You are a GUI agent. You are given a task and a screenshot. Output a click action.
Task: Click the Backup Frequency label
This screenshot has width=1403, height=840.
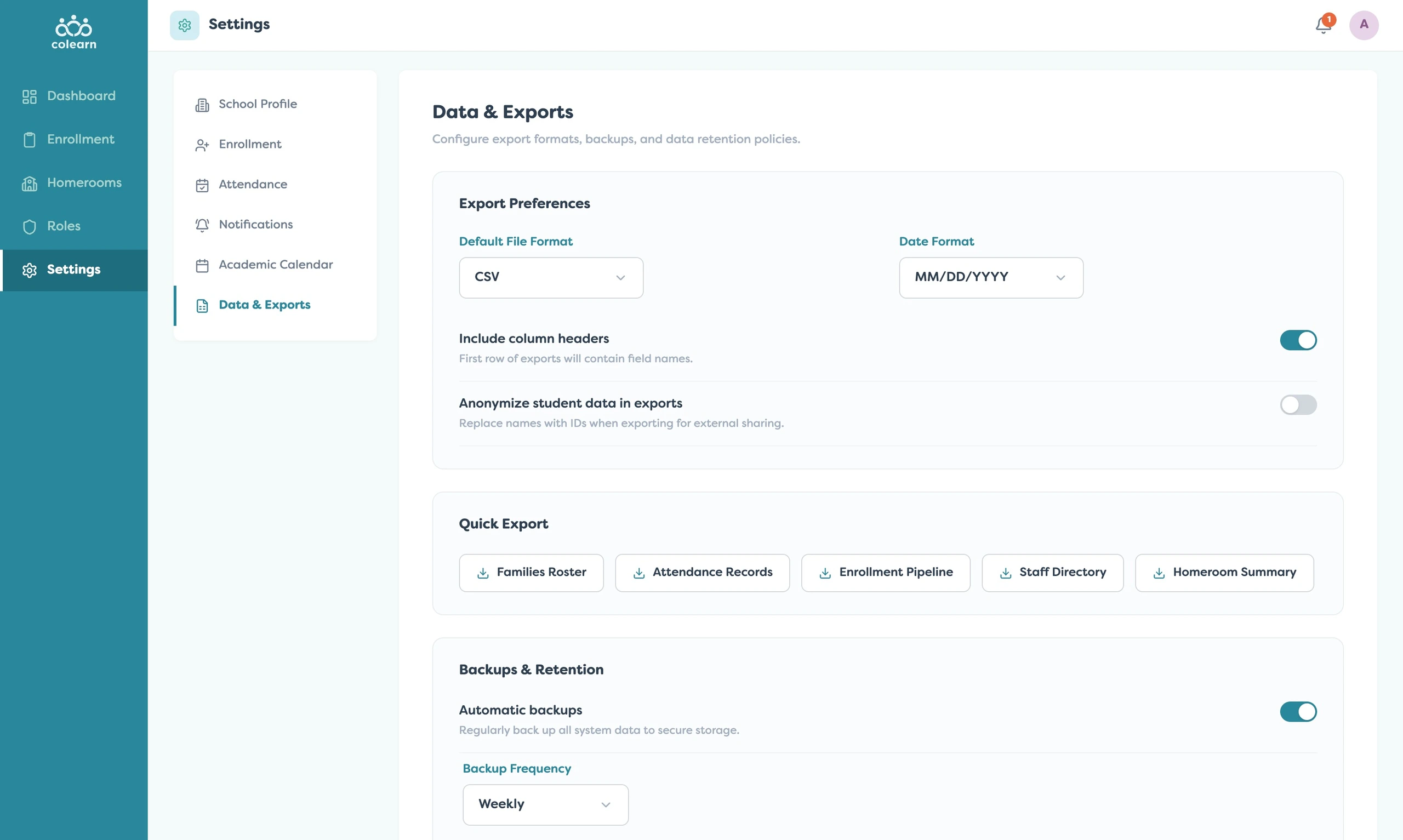[517, 769]
